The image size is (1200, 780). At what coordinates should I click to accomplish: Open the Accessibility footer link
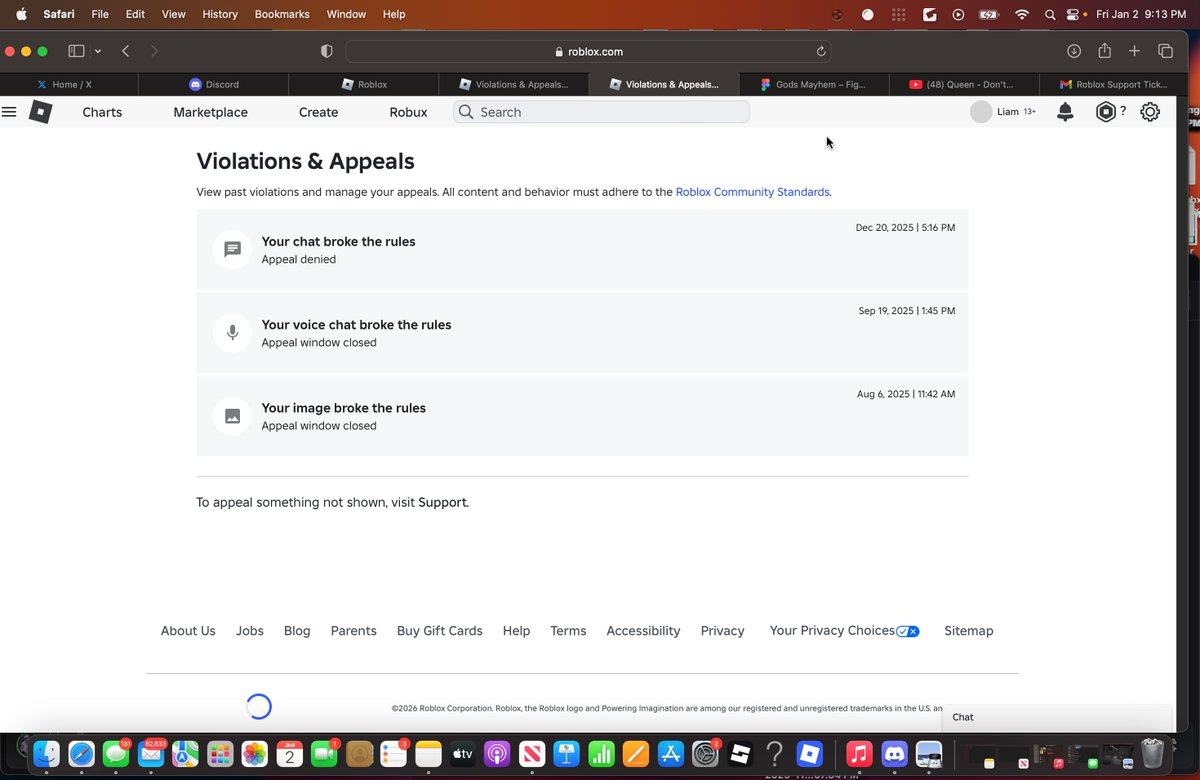(x=643, y=631)
